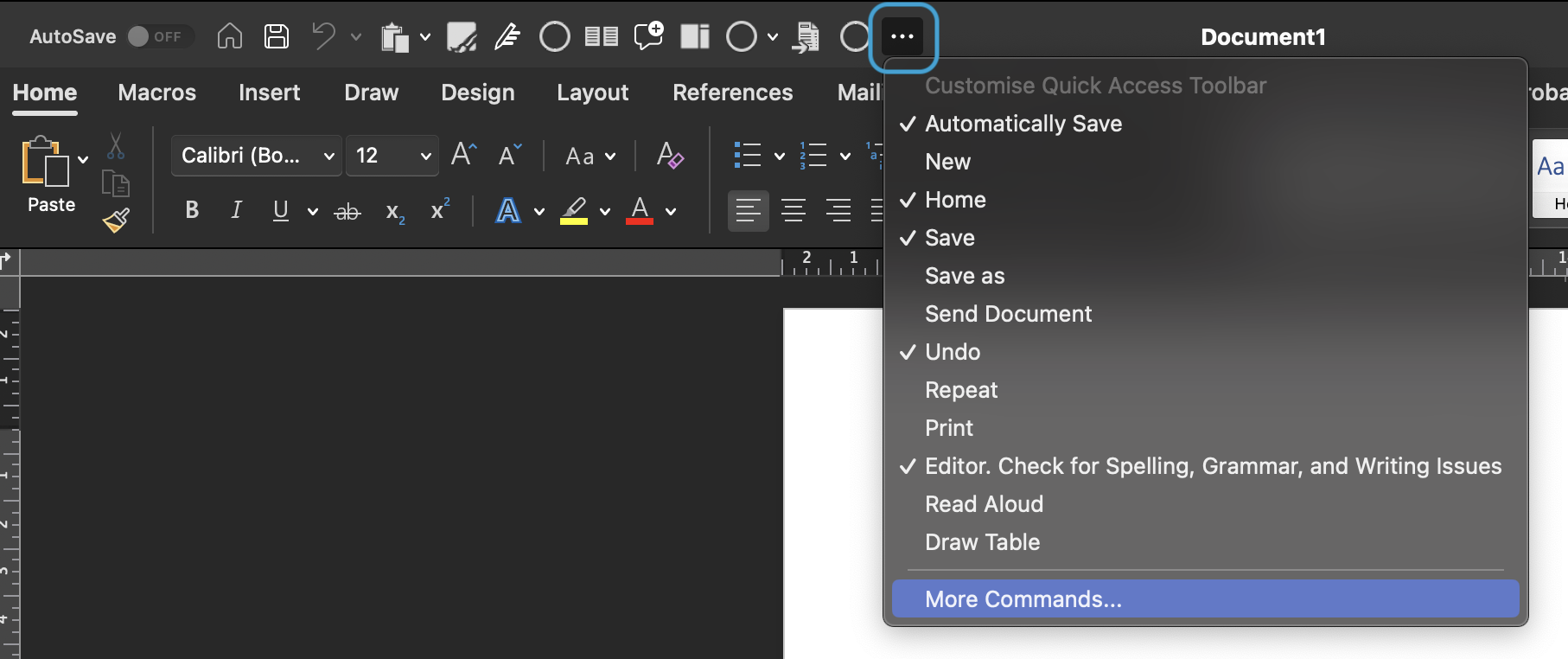Click the New Comment speech bubble icon
The height and width of the screenshot is (659, 1568).
pyautogui.click(x=648, y=36)
